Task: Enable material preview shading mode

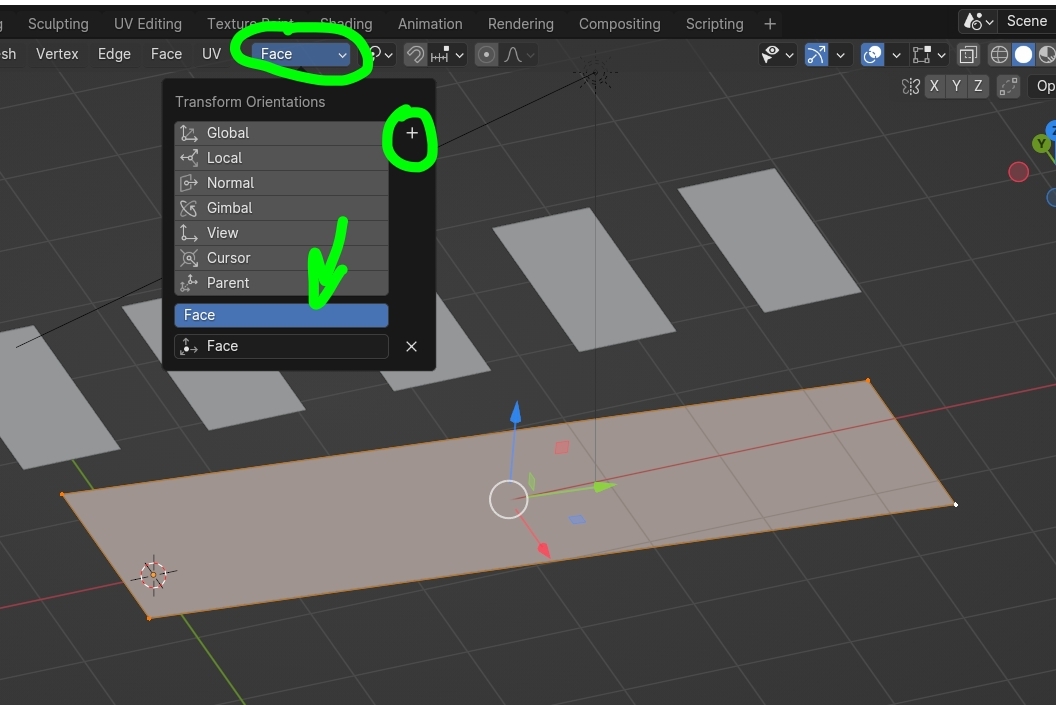Action: pos(1047,55)
